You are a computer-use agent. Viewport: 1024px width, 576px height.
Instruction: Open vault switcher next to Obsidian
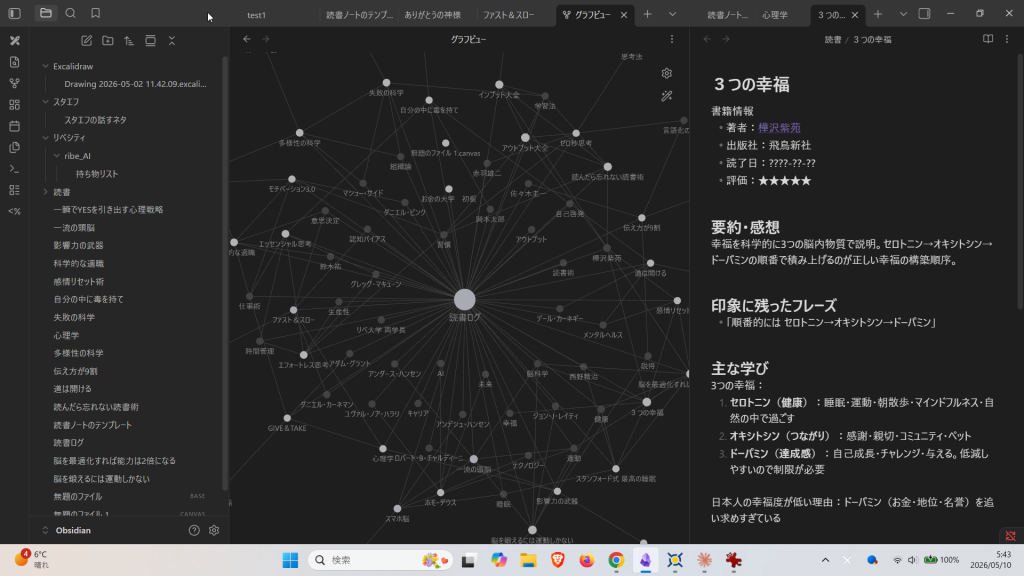pyautogui.click(x=45, y=530)
